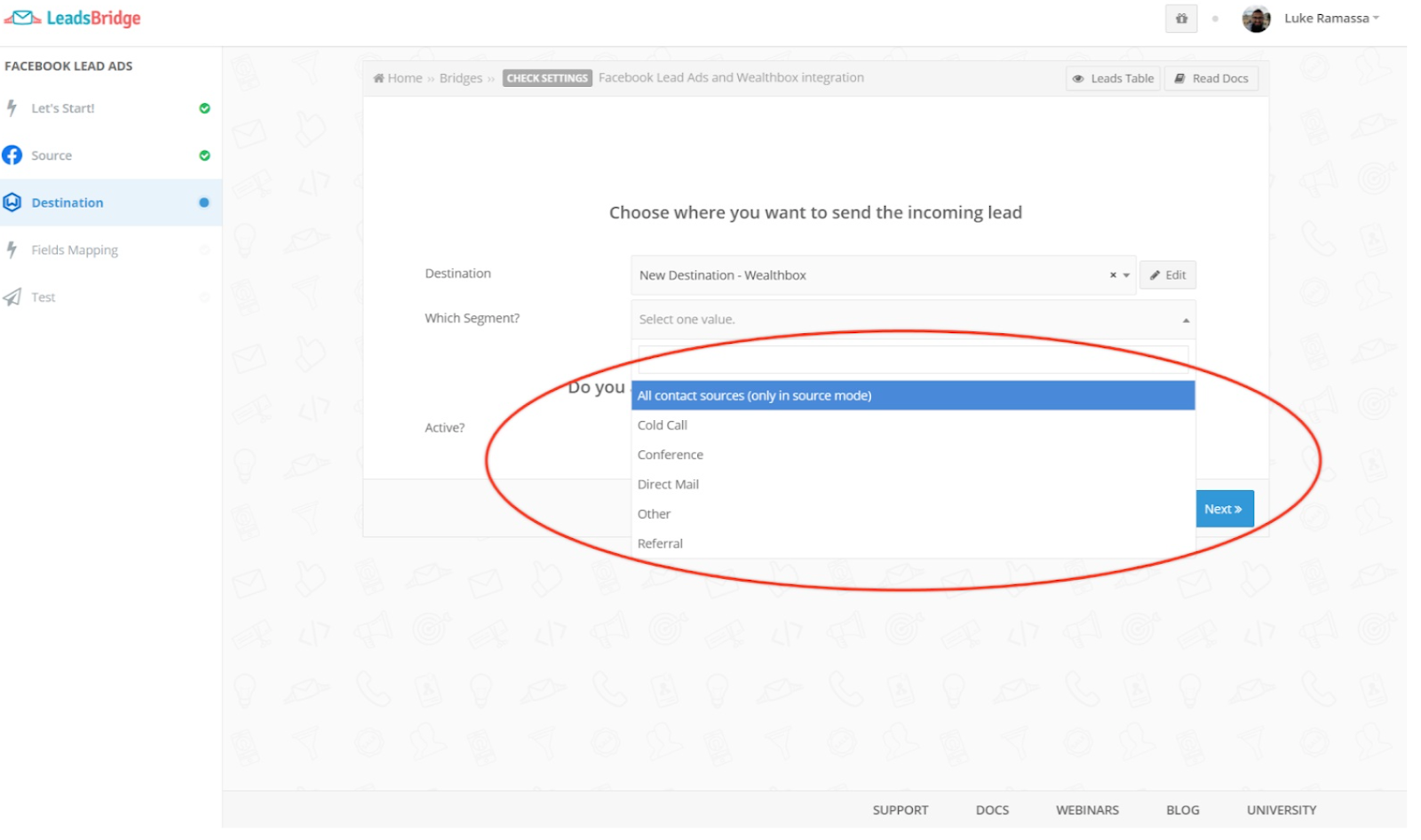Click the green check next to Let's Start!
This screenshot has height=840, width=1421.
(204, 108)
